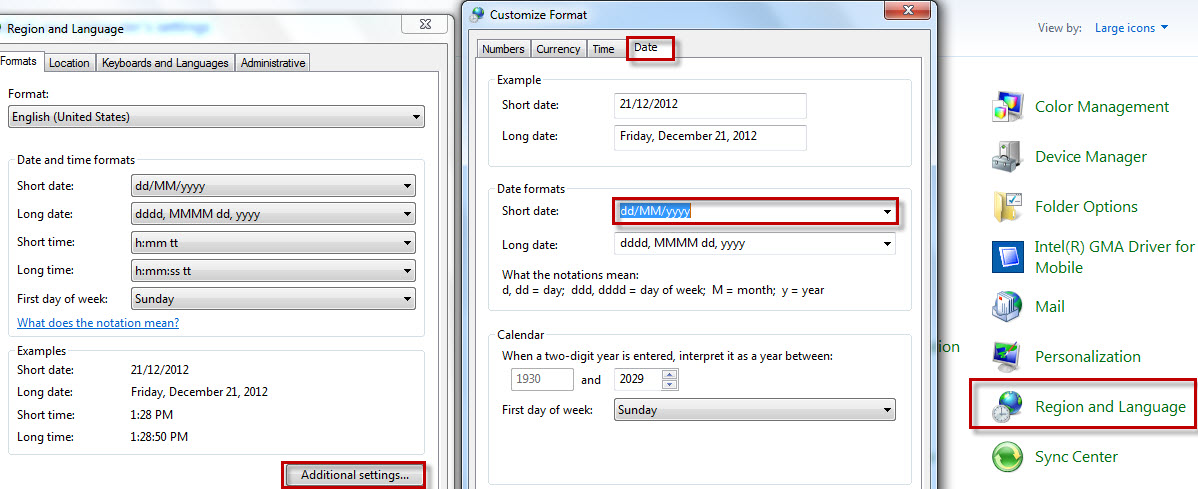Open the Personalization icon
Viewport: 1198px width, 489px height.
click(x=1007, y=356)
